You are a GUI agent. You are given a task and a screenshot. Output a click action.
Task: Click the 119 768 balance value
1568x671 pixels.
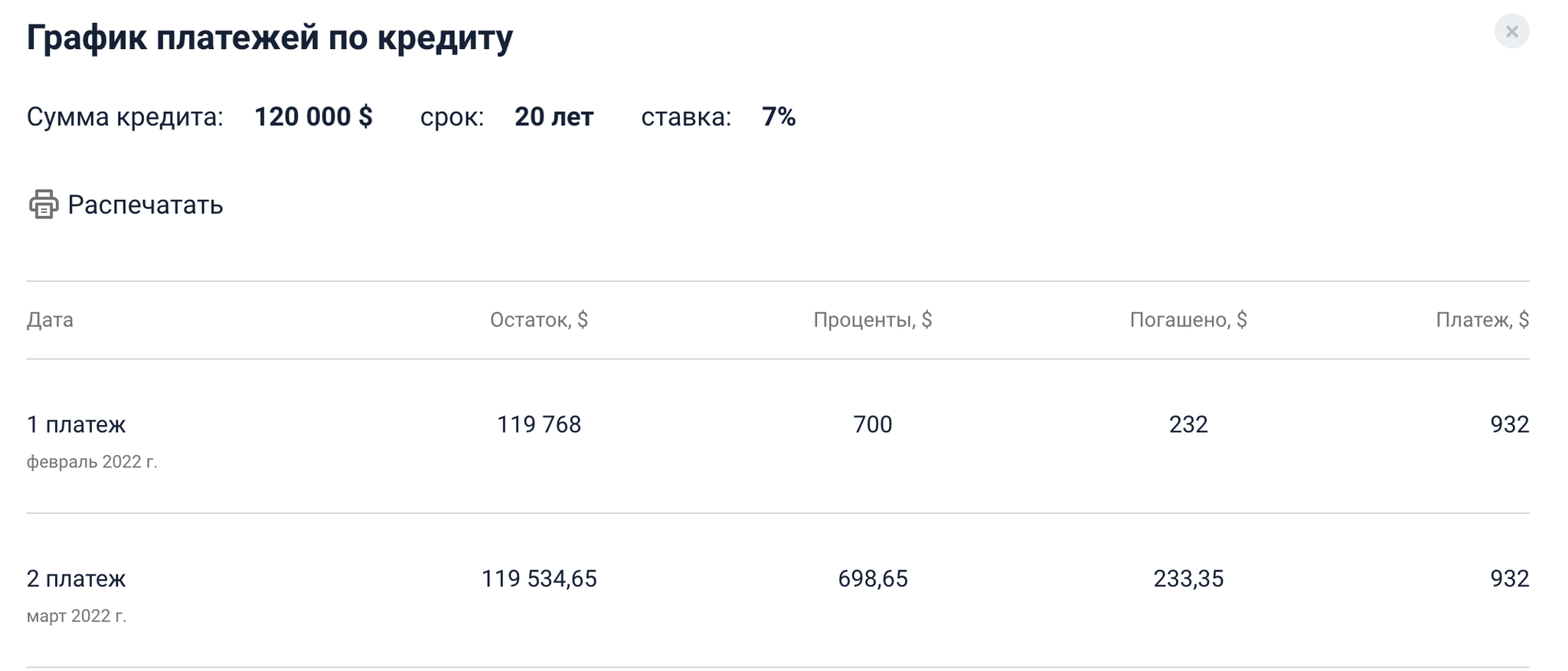click(539, 424)
